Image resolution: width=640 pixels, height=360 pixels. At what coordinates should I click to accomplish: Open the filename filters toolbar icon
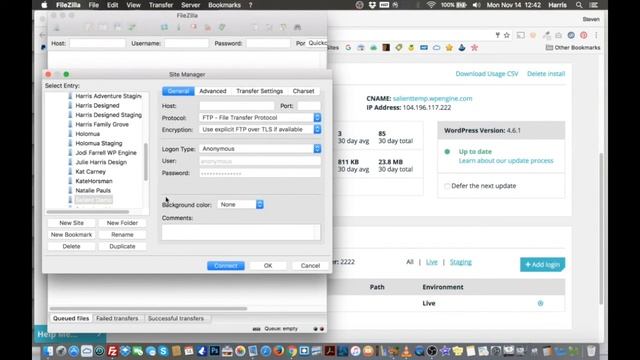[x=254, y=27]
